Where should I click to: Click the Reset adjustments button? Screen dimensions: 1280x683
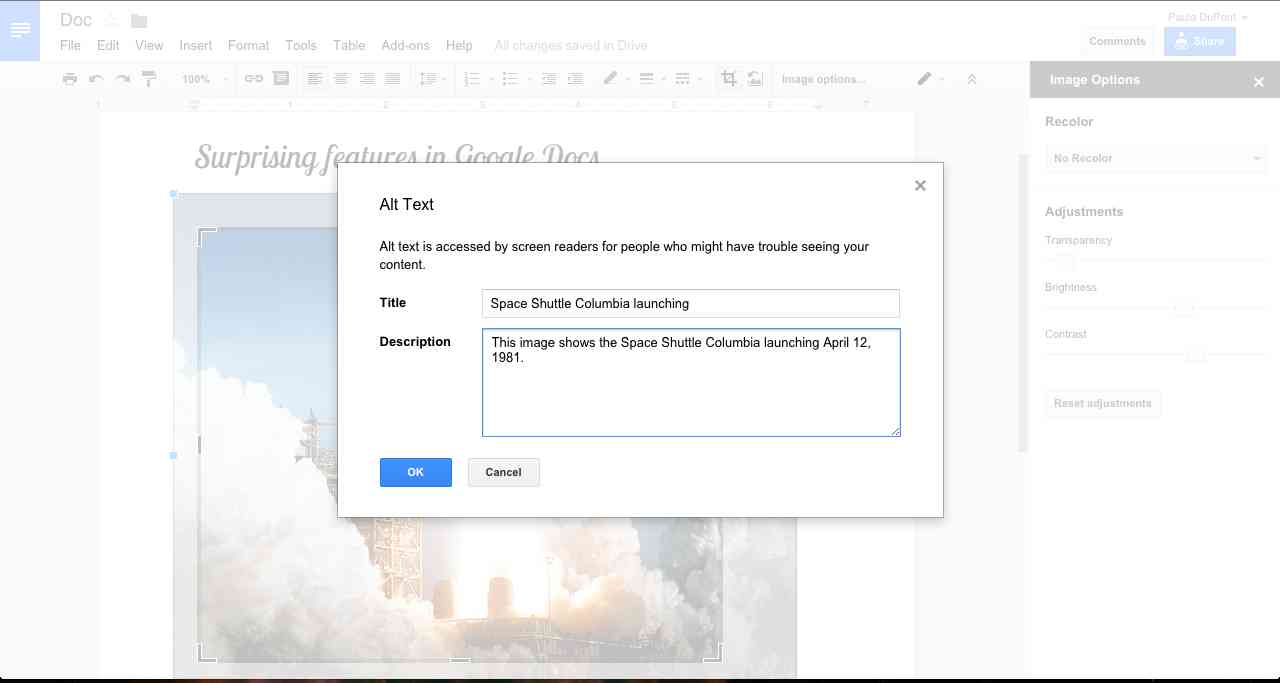point(1102,403)
